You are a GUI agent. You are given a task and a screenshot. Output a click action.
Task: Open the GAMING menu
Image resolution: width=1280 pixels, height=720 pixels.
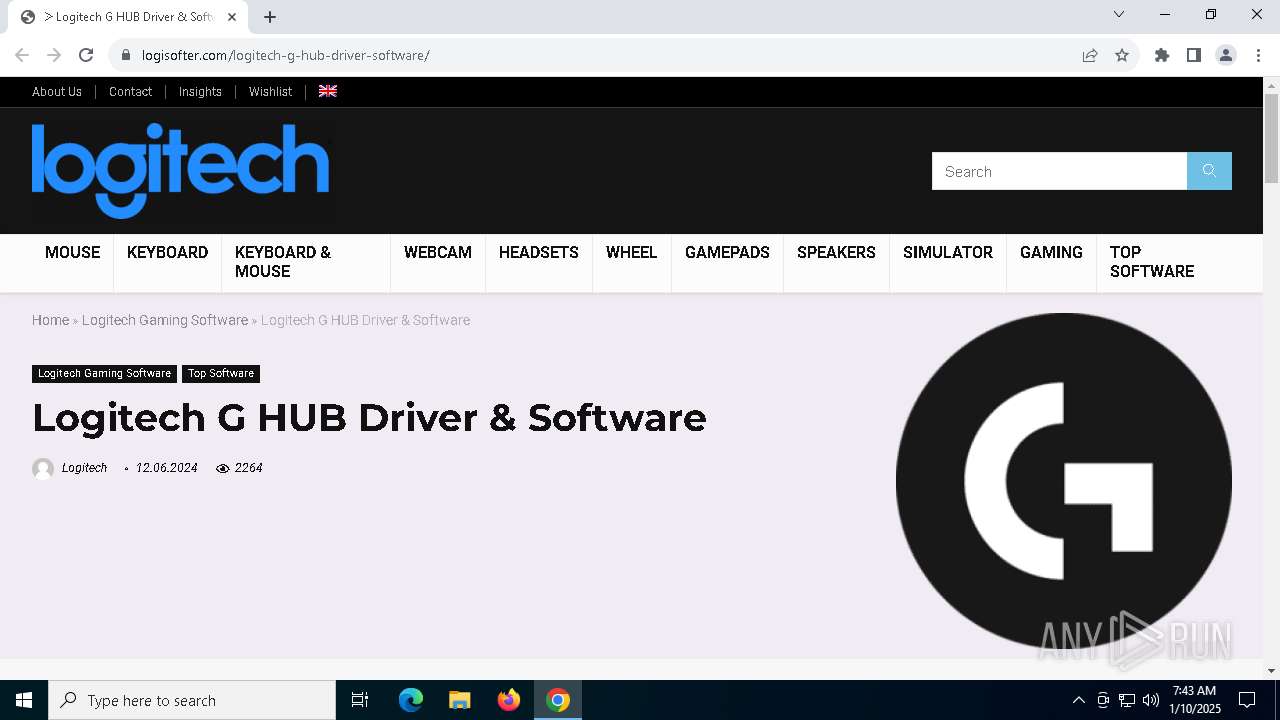(1051, 253)
